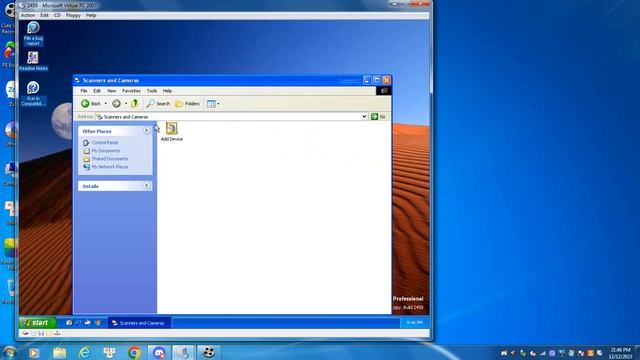Click the Go button beside address bar
The height and width of the screenshot is (360, 640).
tap(378, 117)
